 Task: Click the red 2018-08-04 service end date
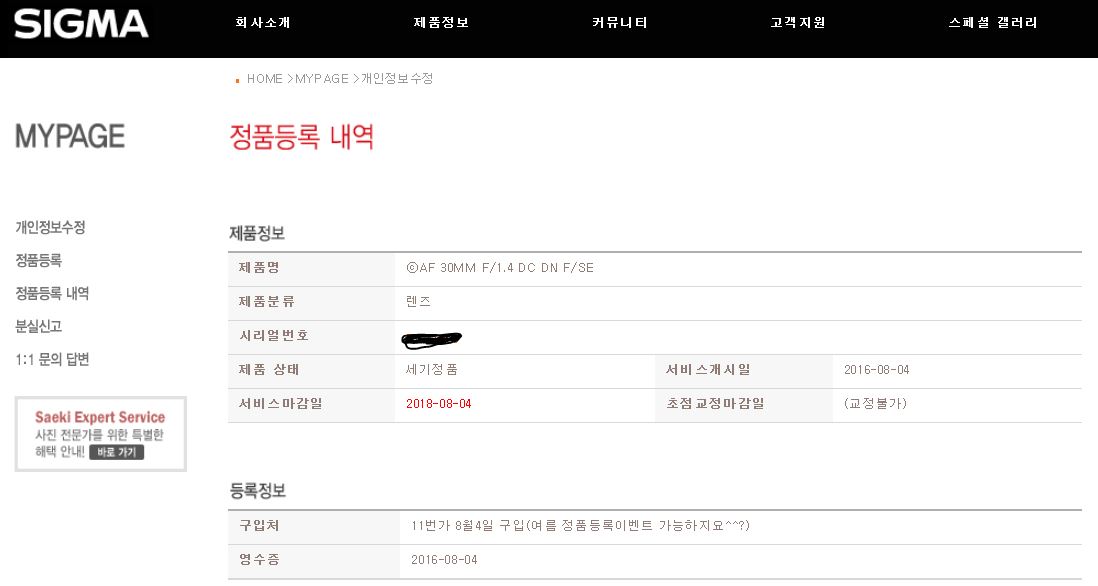(438, 404)
